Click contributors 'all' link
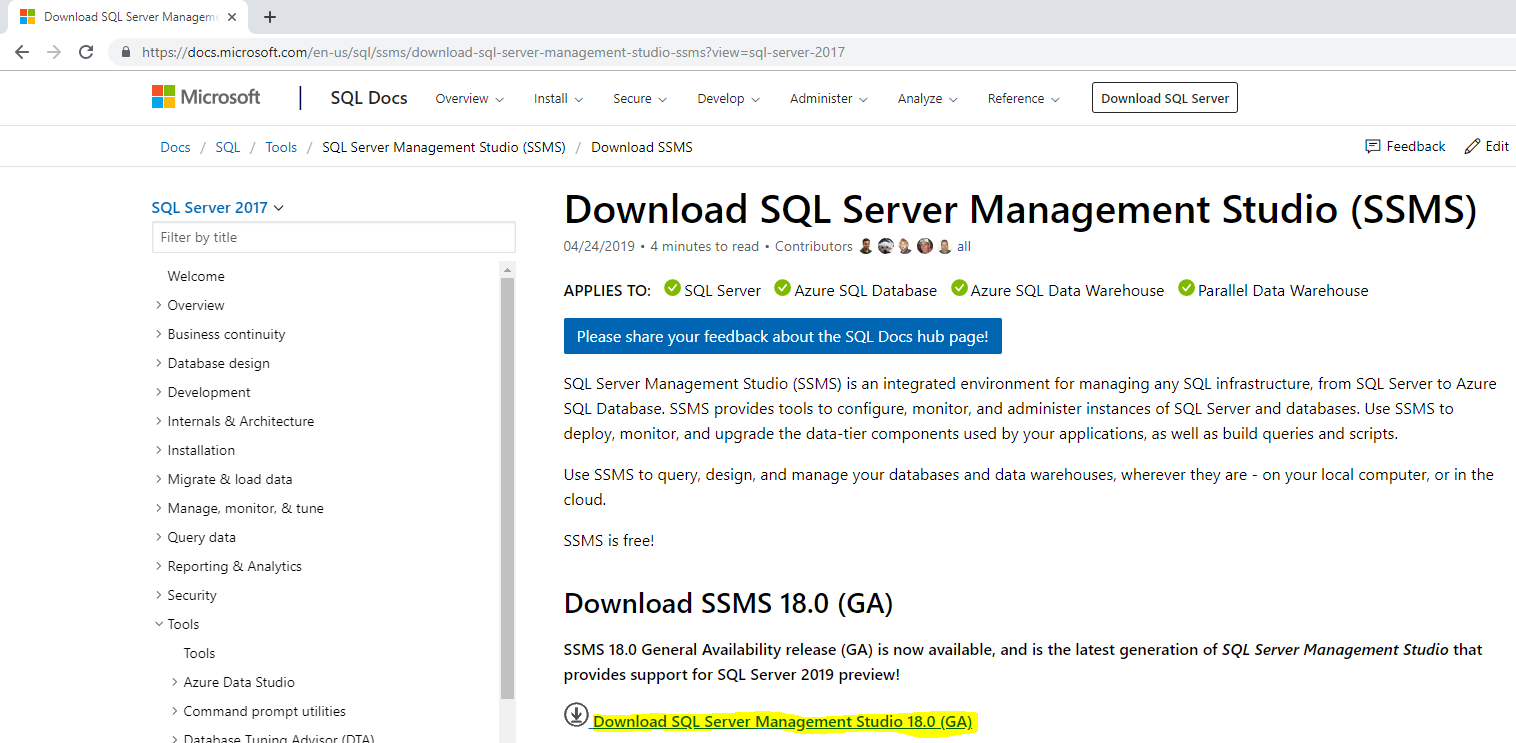The height and width of the screenshot is (743, 1516). pos(964,246)
